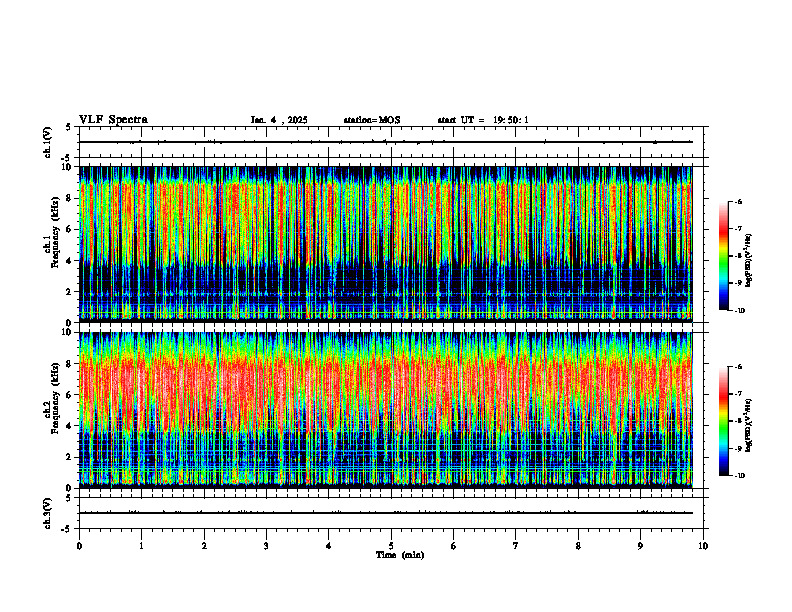Click the ch.1 spectrogram panel
Image resolution: width=792 pixels, height=612 pixels.
point(385,244)
